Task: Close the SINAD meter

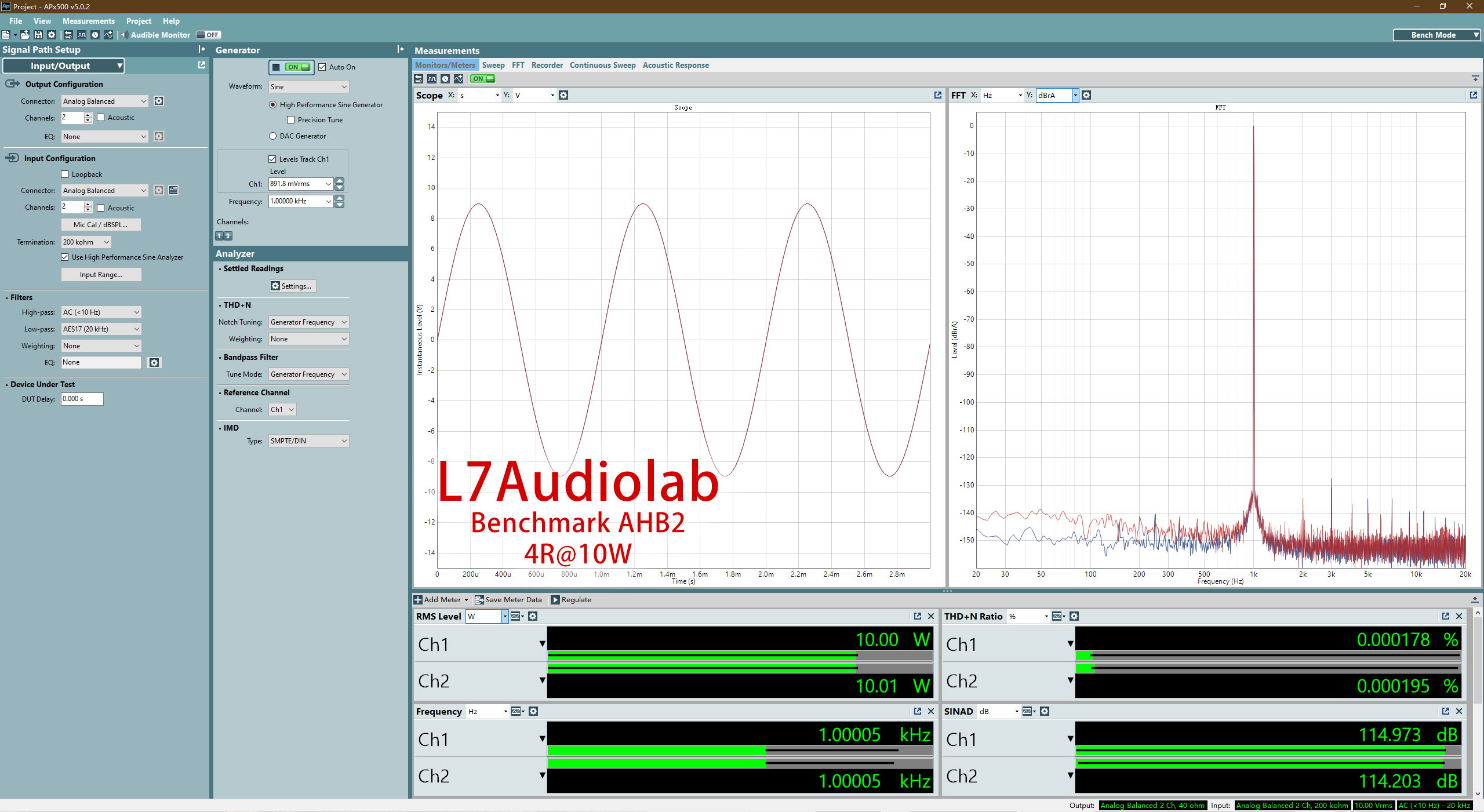Action: click(1459, 711)
